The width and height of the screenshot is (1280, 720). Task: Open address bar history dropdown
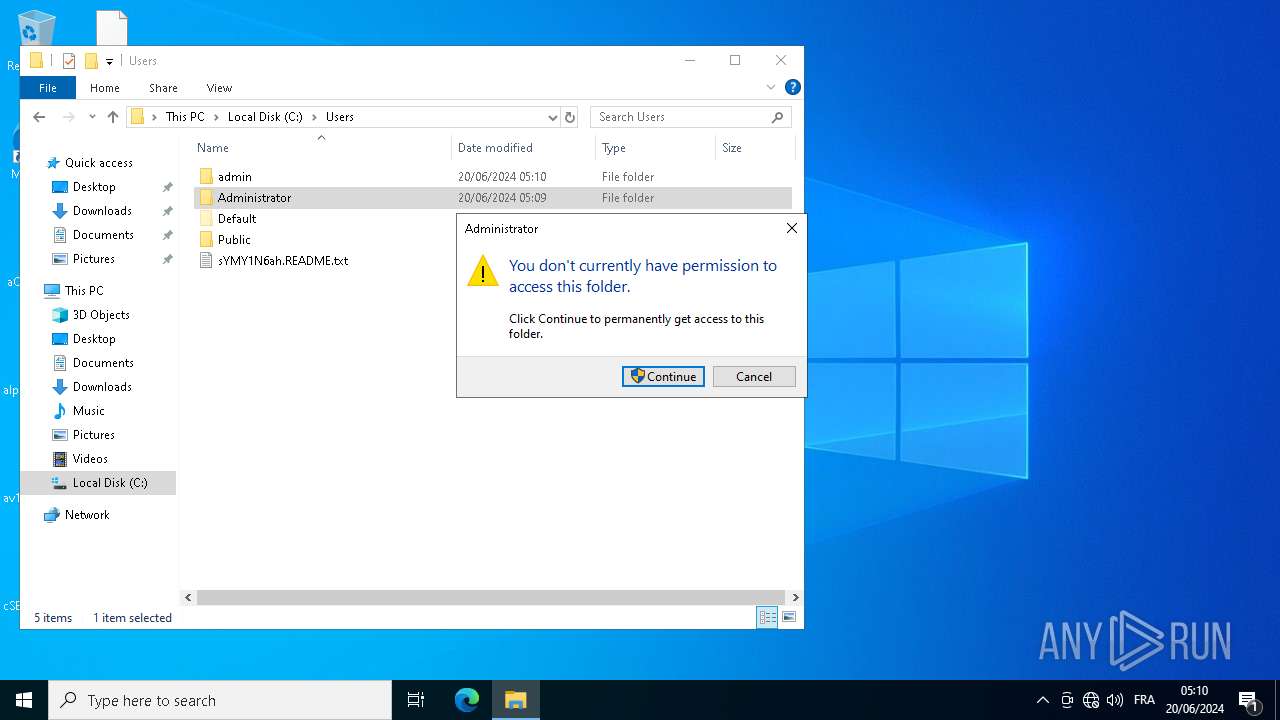tap(552, 117)
